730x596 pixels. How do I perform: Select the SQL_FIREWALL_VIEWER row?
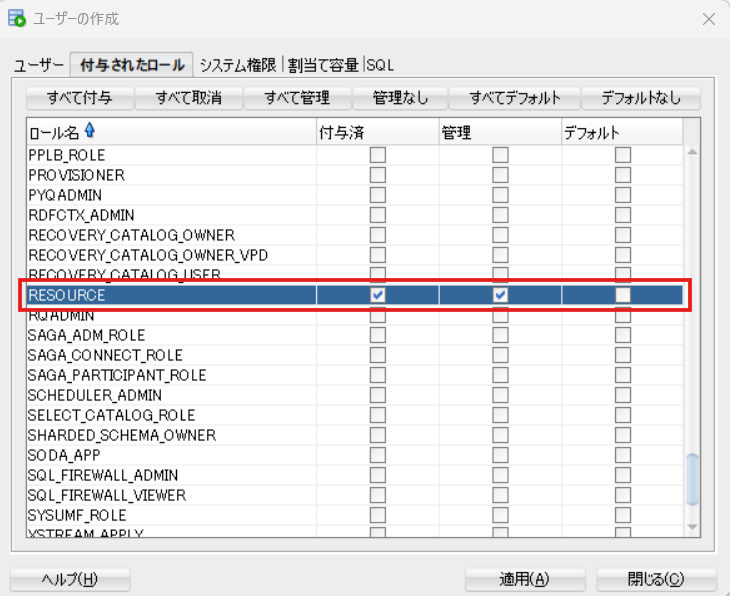(355, 495)
